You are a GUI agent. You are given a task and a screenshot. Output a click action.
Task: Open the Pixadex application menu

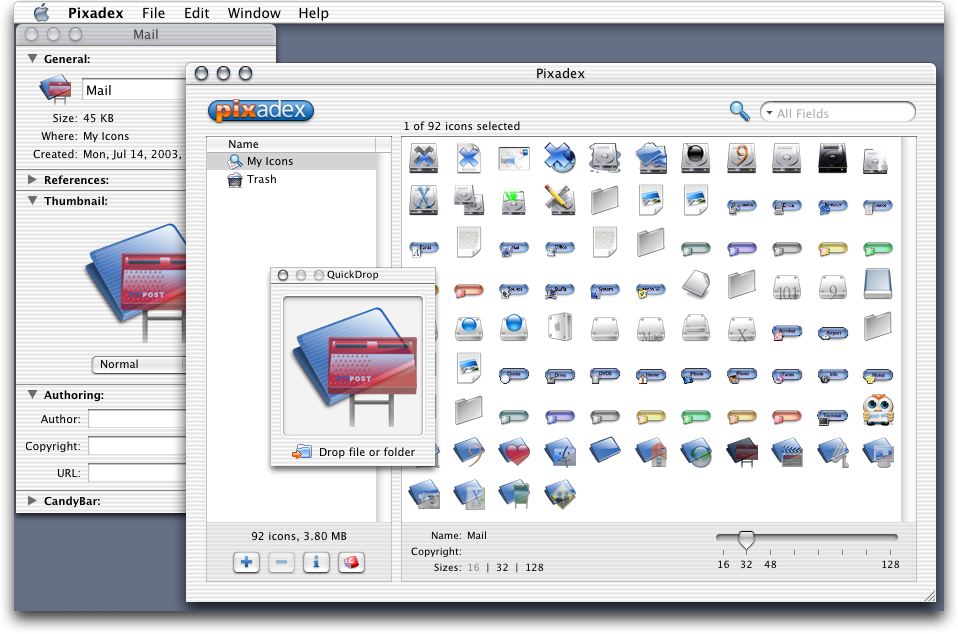pyautogui.click(x=95, y=13)
